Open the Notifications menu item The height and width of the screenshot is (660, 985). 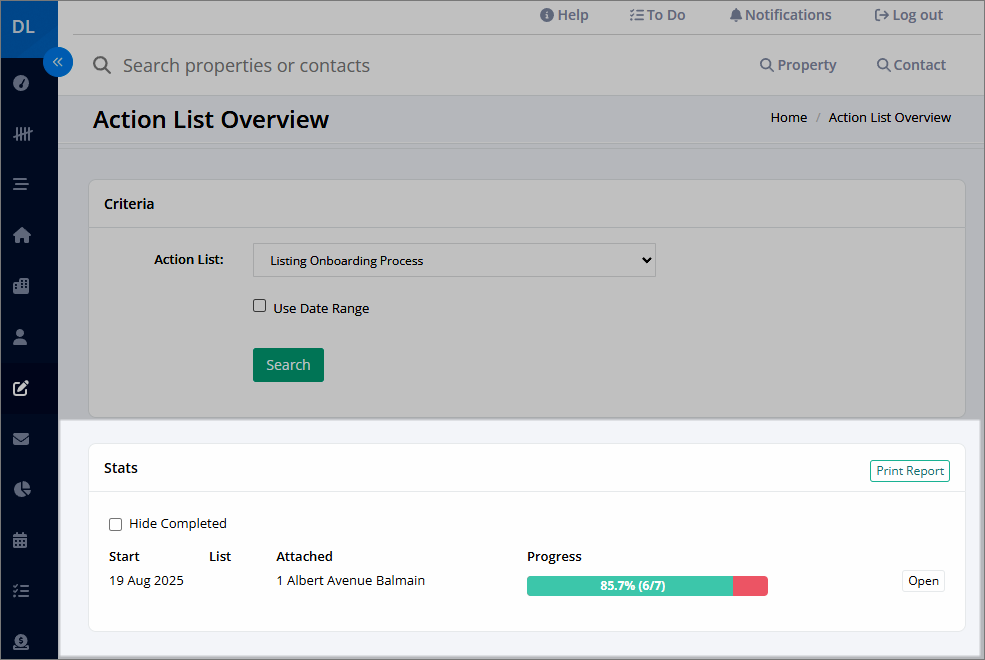pos(780,15)
